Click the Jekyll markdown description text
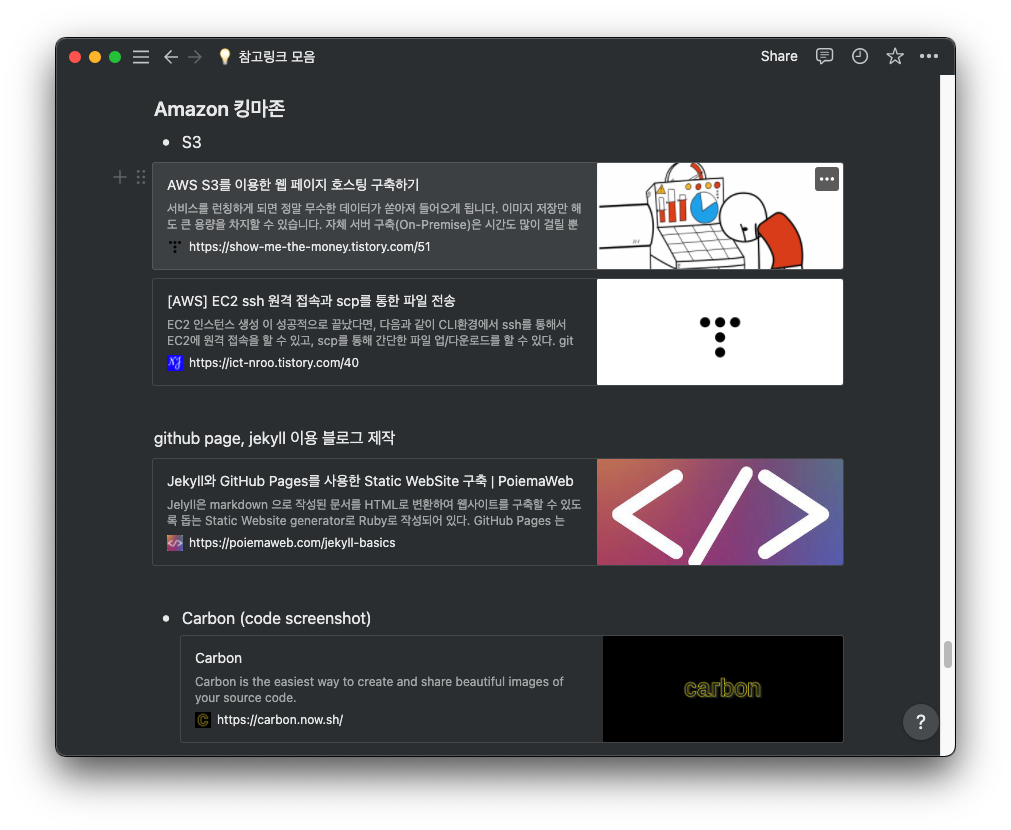Screen dimensions: 1011x830 pyautogui.click(x=374, y=513)
